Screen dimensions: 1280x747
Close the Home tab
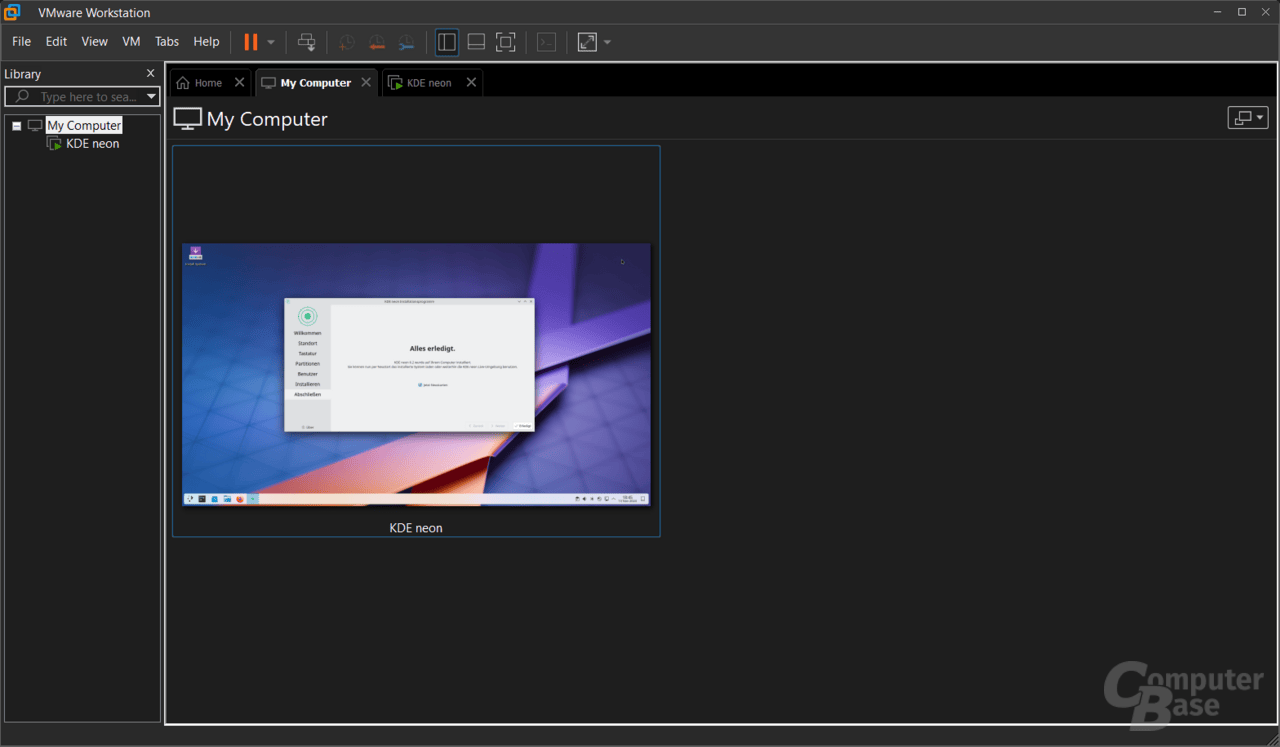239,82
